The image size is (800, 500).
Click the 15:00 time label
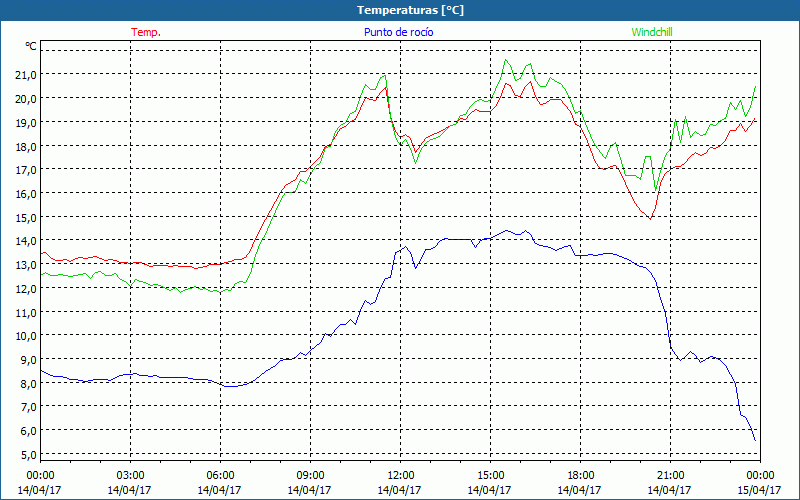coord(490,476)
